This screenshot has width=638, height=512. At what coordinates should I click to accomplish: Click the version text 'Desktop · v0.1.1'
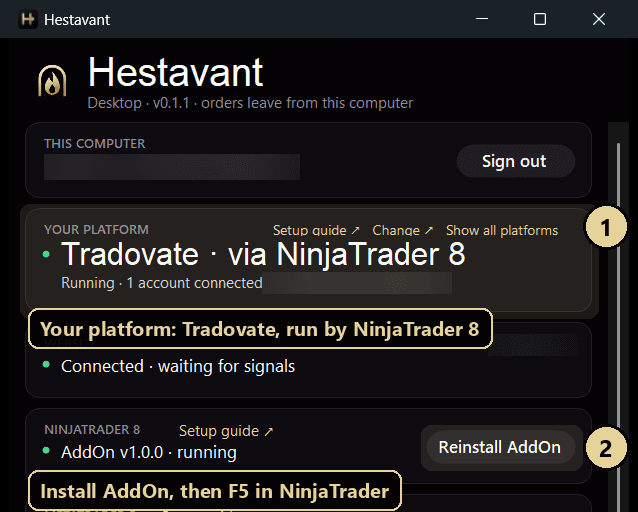tap(138, 103)
